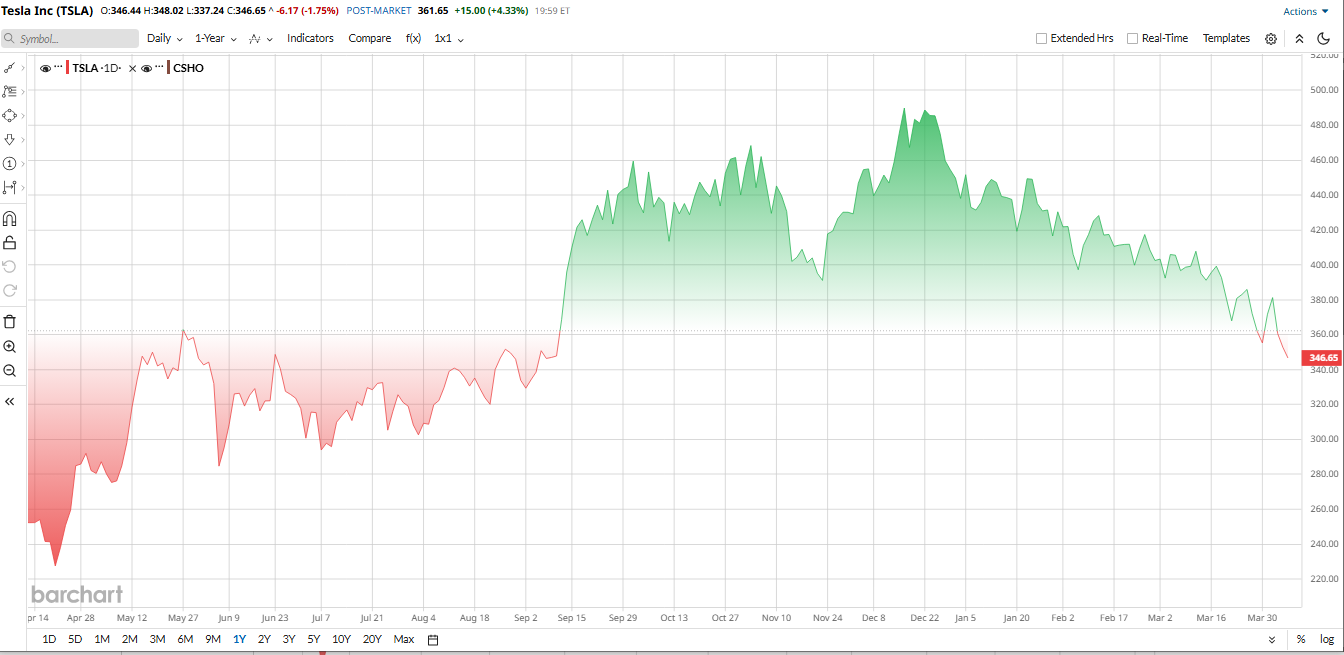Open the Templates menu
Image resolution: width=1344 pixels, height=655 pixels.
click(1226, 39)
